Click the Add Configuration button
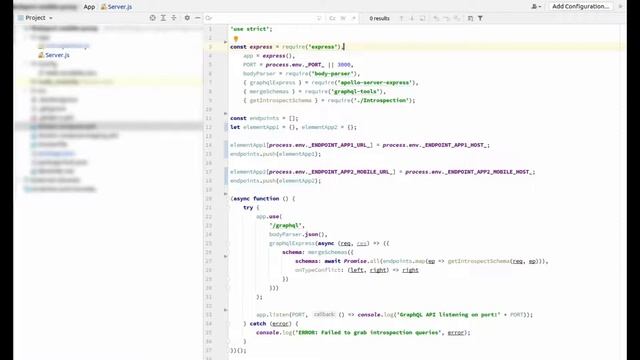Viewport: 640px width, 360px height. (x=580, y=7)
